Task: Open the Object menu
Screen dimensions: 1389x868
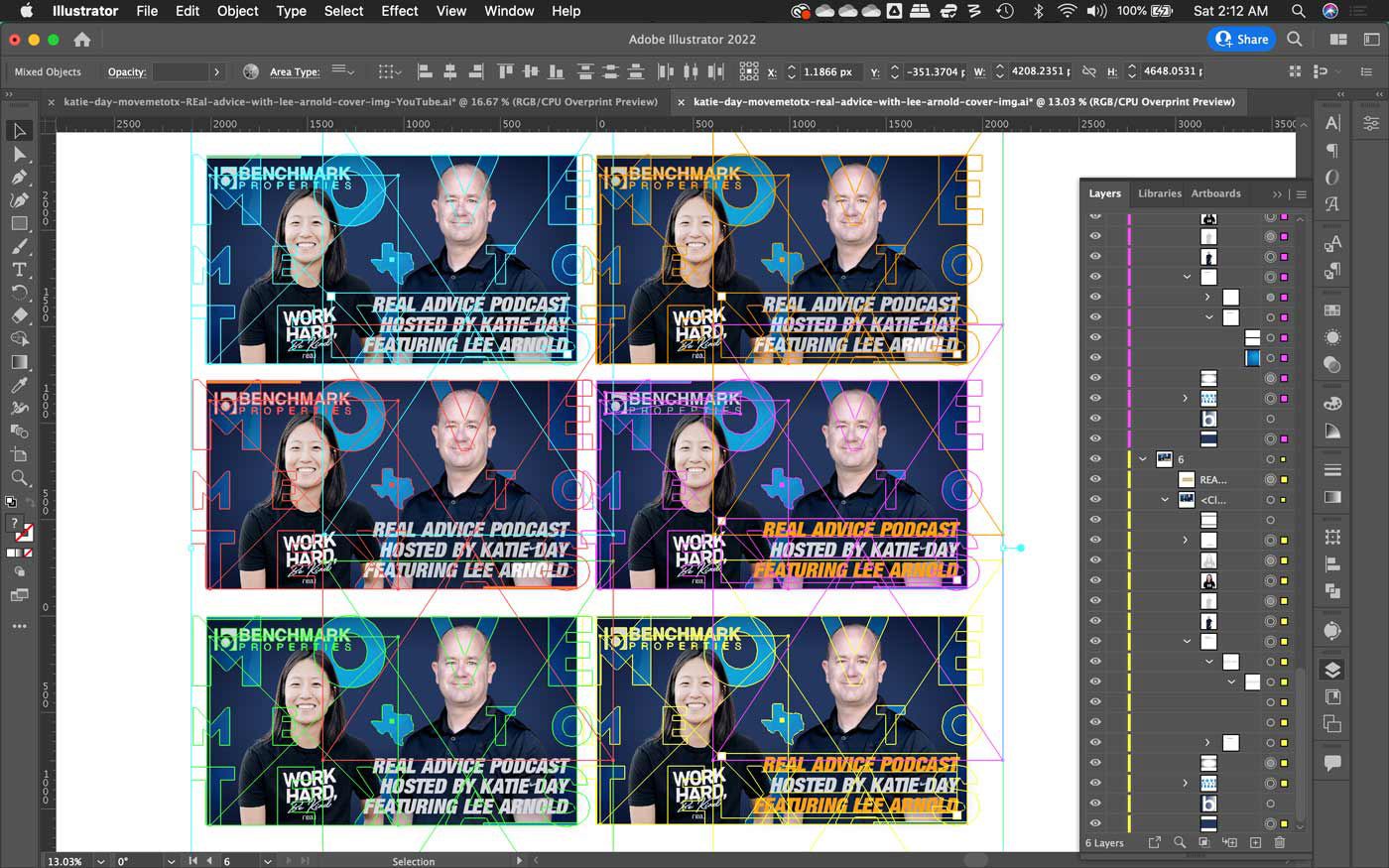Action: 237,11
